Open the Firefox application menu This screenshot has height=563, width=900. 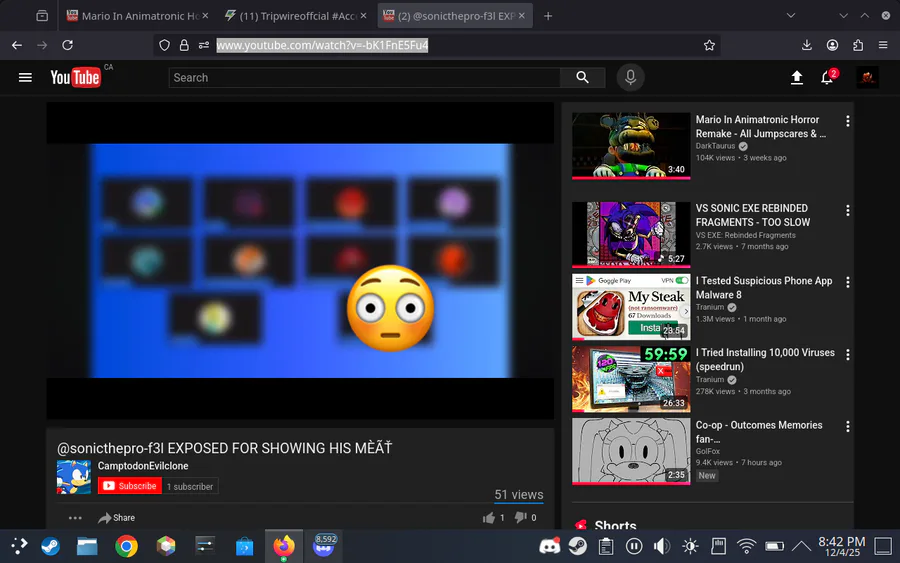pyautogui.click(x=883, y=45)
